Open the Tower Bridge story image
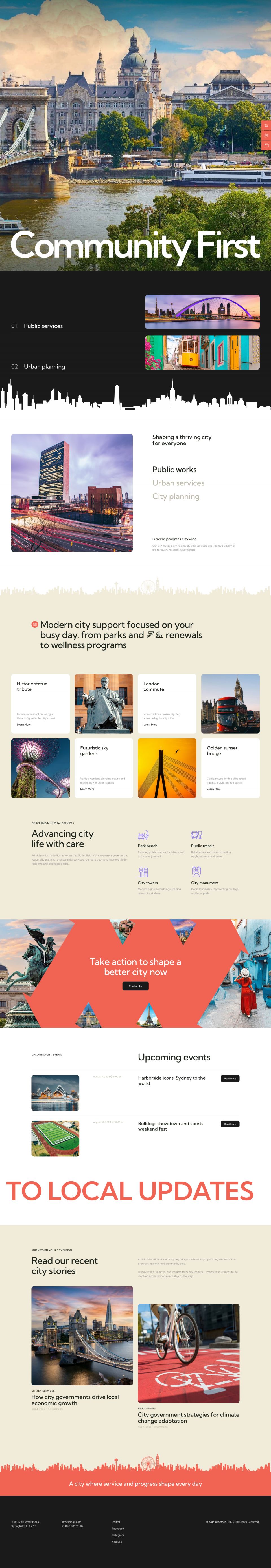Viewport: 271px width, 1568px height. (82, 1335)
